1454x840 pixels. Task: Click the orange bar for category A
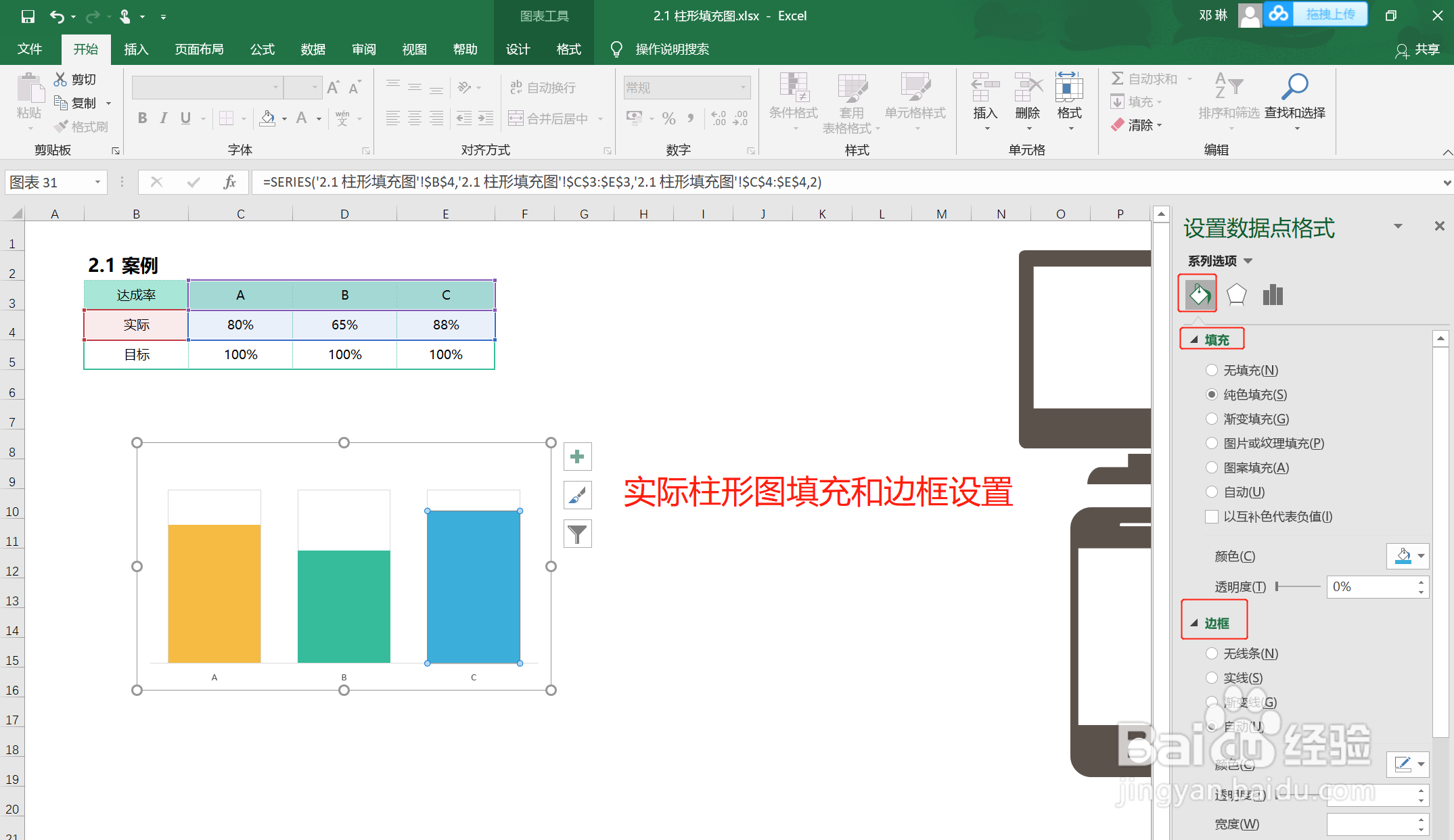coord(214,593)
